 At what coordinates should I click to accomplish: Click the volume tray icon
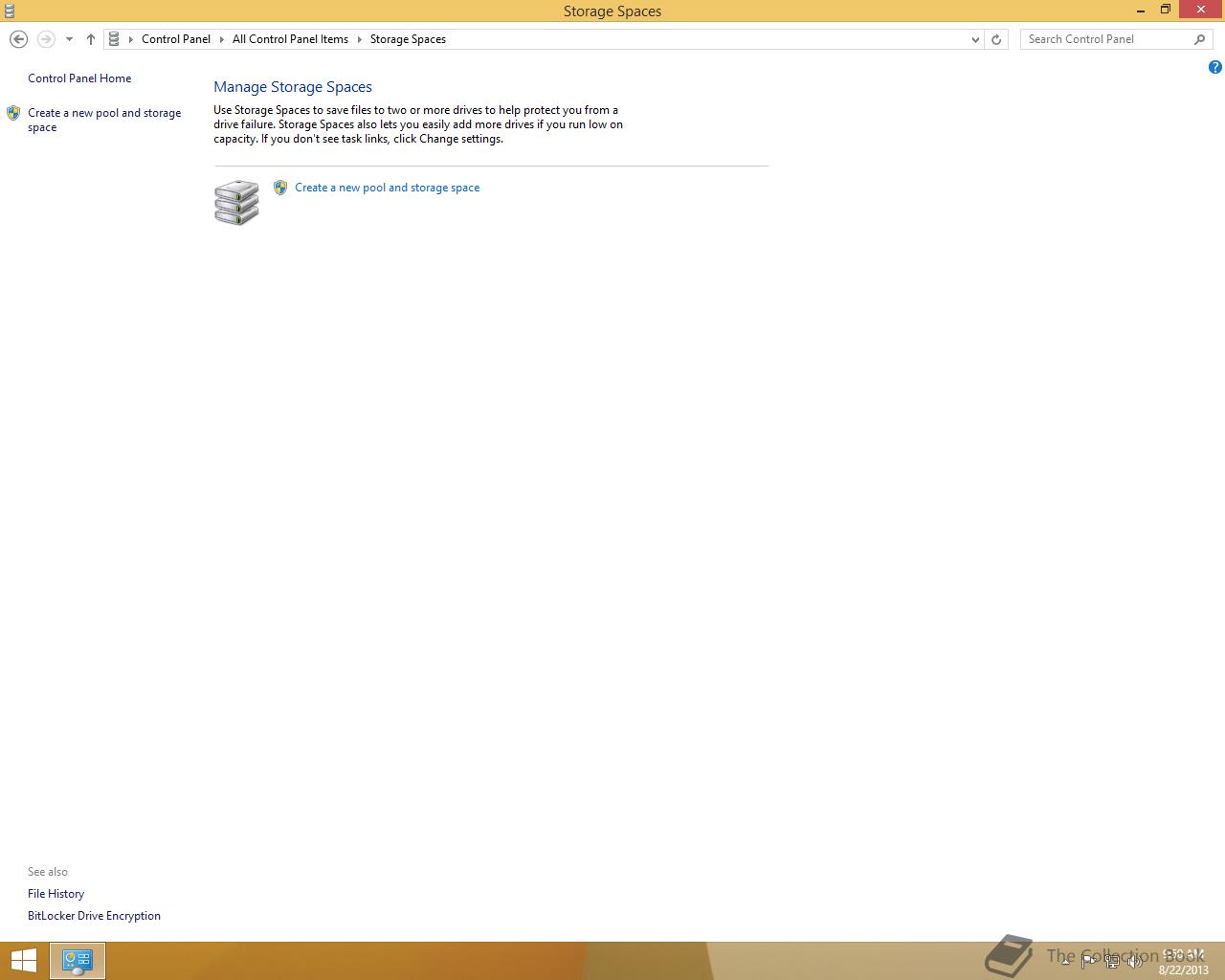tap(1135, 962)
